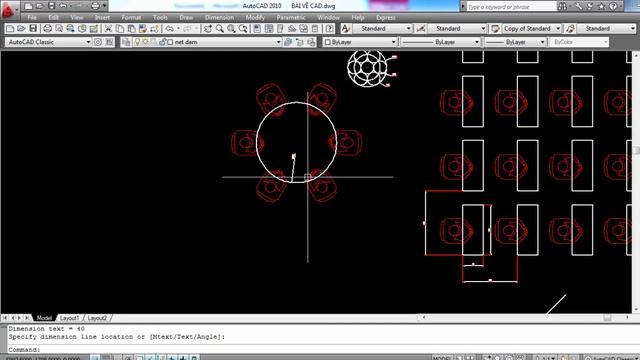Expand the ByLayer linetype dropdown

[477, 42]
